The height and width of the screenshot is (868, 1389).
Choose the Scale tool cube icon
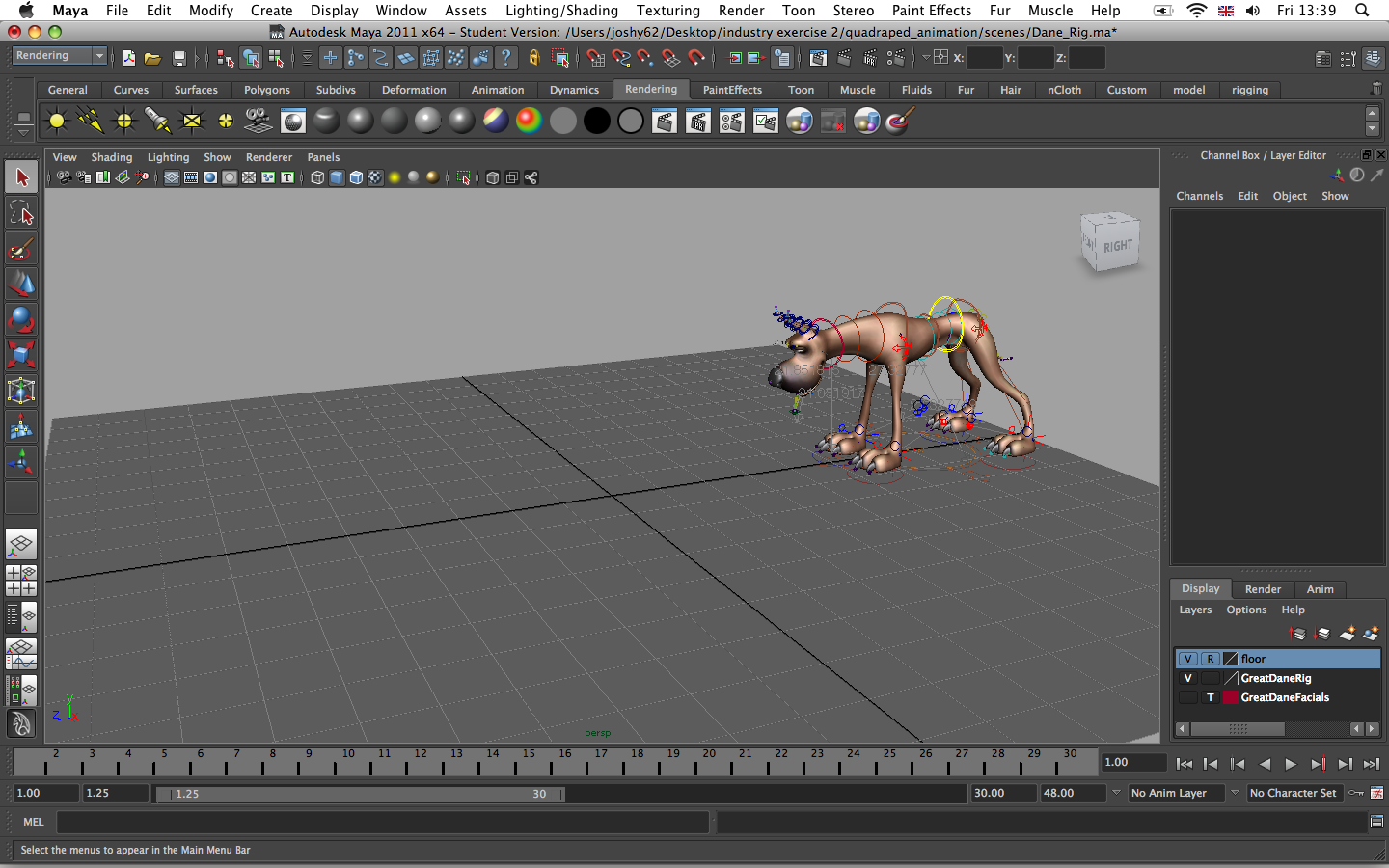21,355
